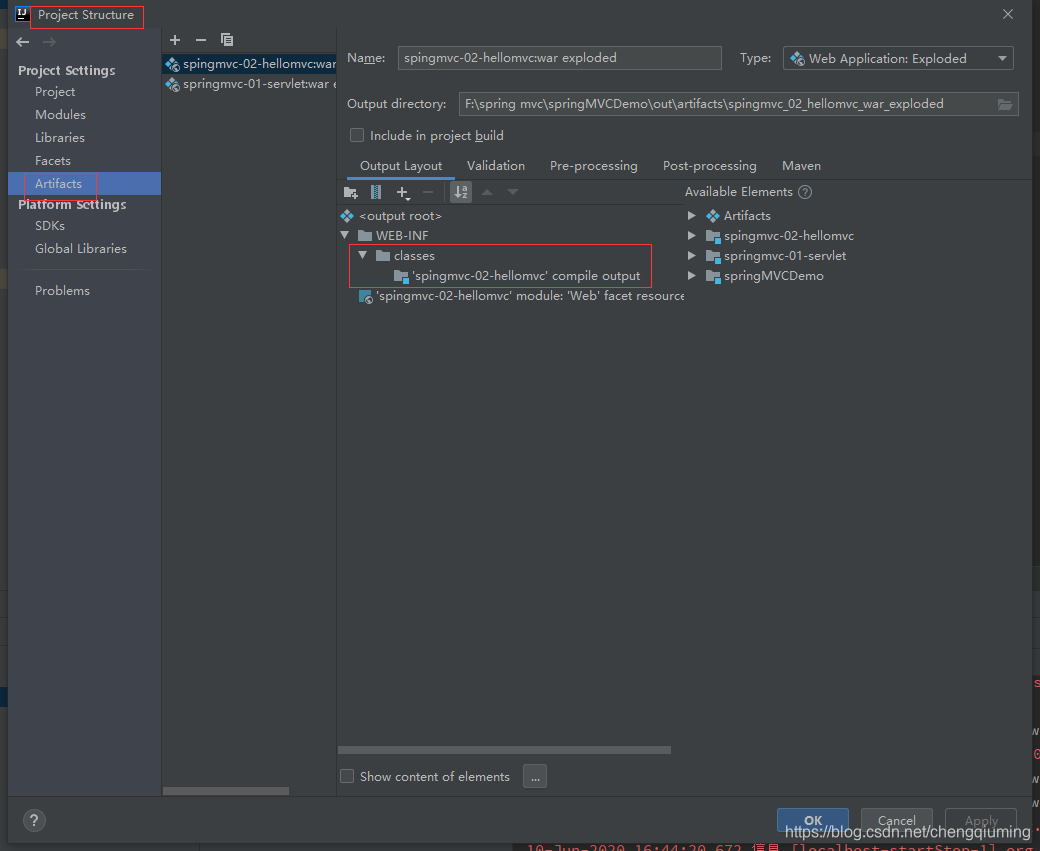Viewport: 1040px width, 851px height.
Task: Click the ellipsis button beside show content
Action: 535,776
